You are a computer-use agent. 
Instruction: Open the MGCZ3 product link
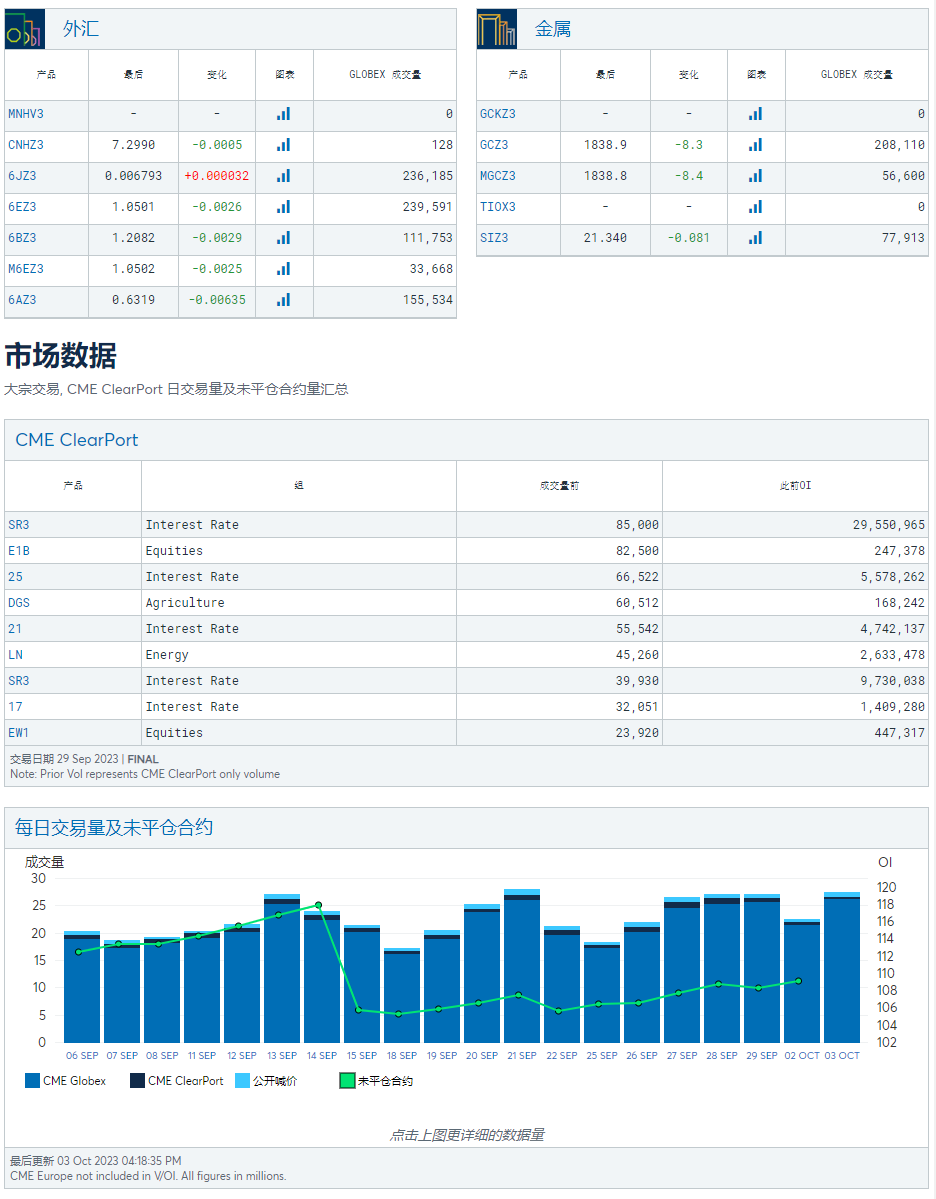click(x=498, y=176)
